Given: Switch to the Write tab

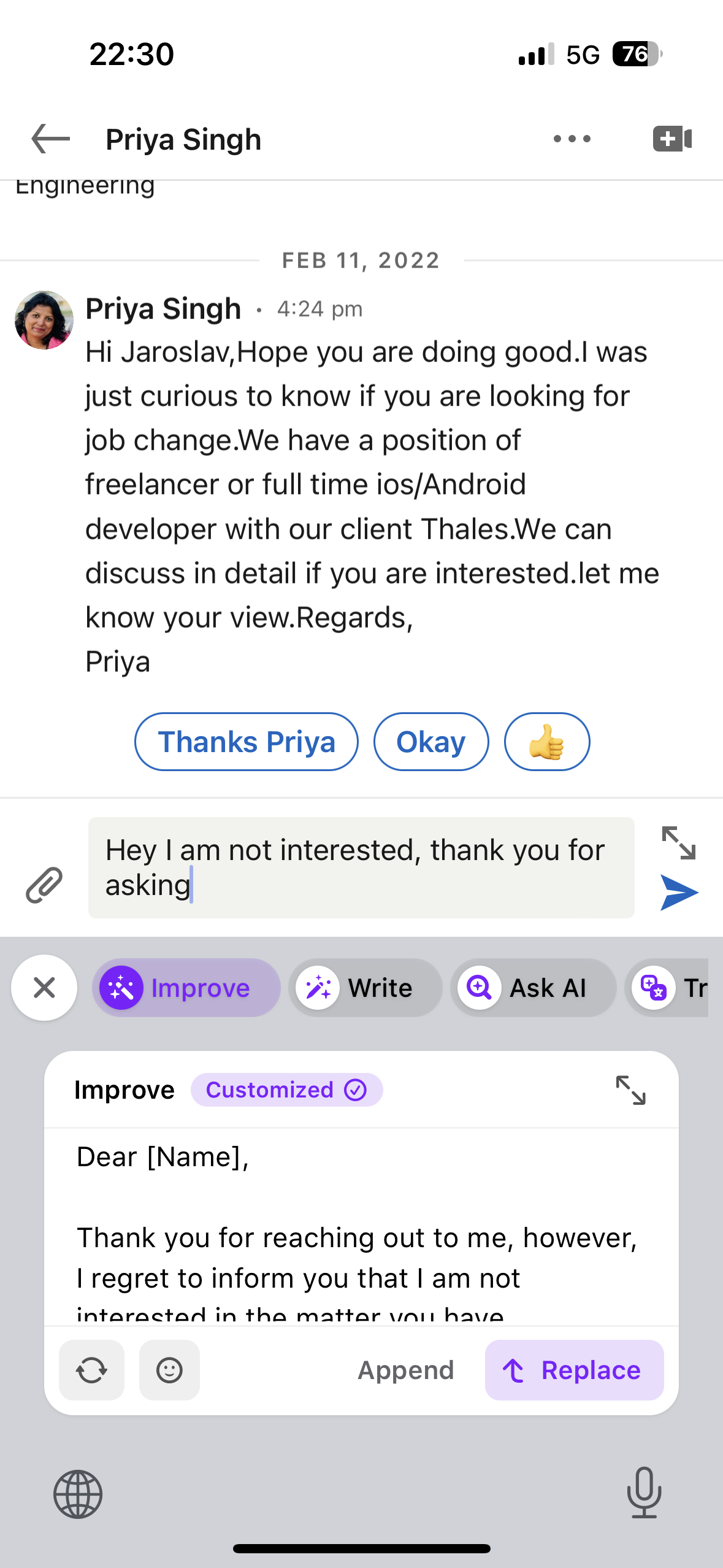Looking at the screenshot, I should 365,988.
